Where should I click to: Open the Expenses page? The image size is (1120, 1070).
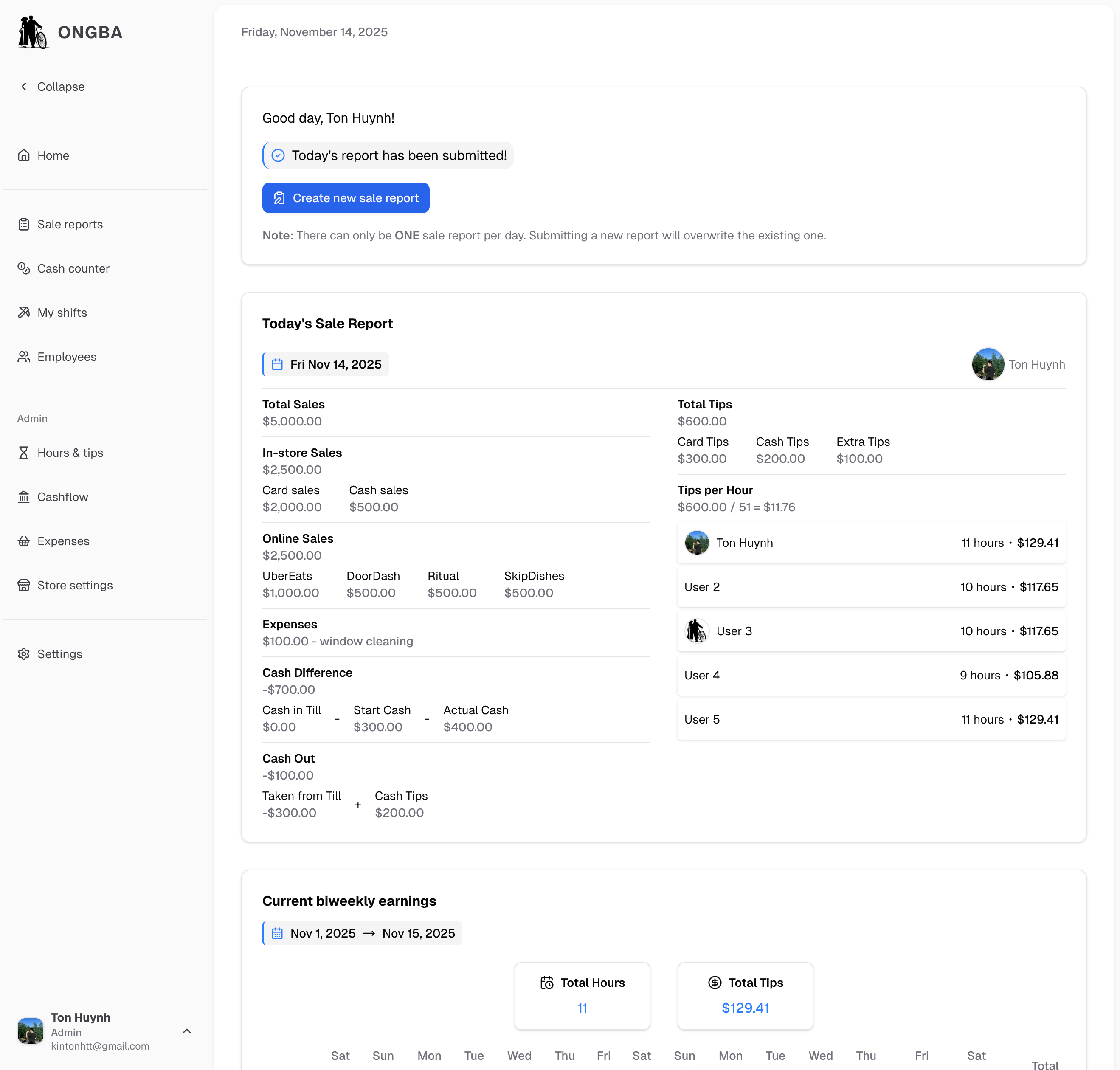[63, 541]
